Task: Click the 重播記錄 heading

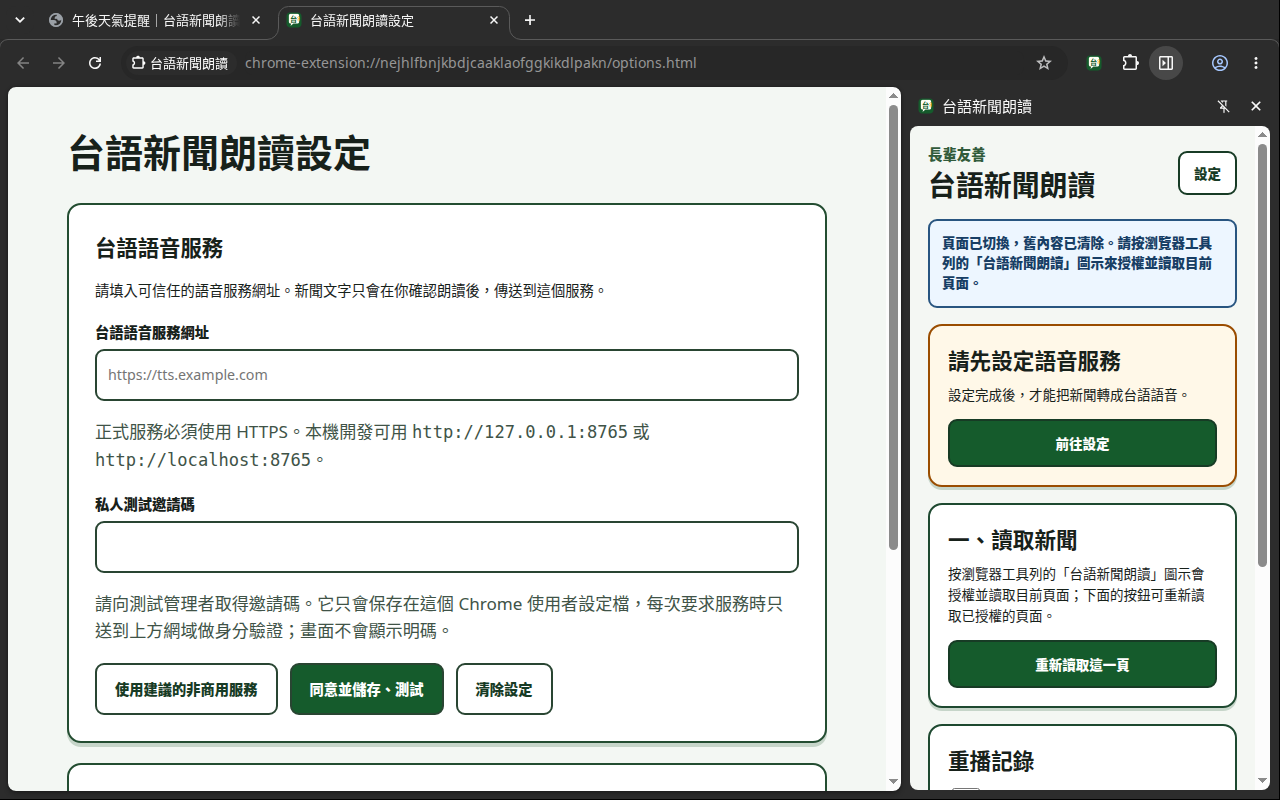Action: coord(991,761)
